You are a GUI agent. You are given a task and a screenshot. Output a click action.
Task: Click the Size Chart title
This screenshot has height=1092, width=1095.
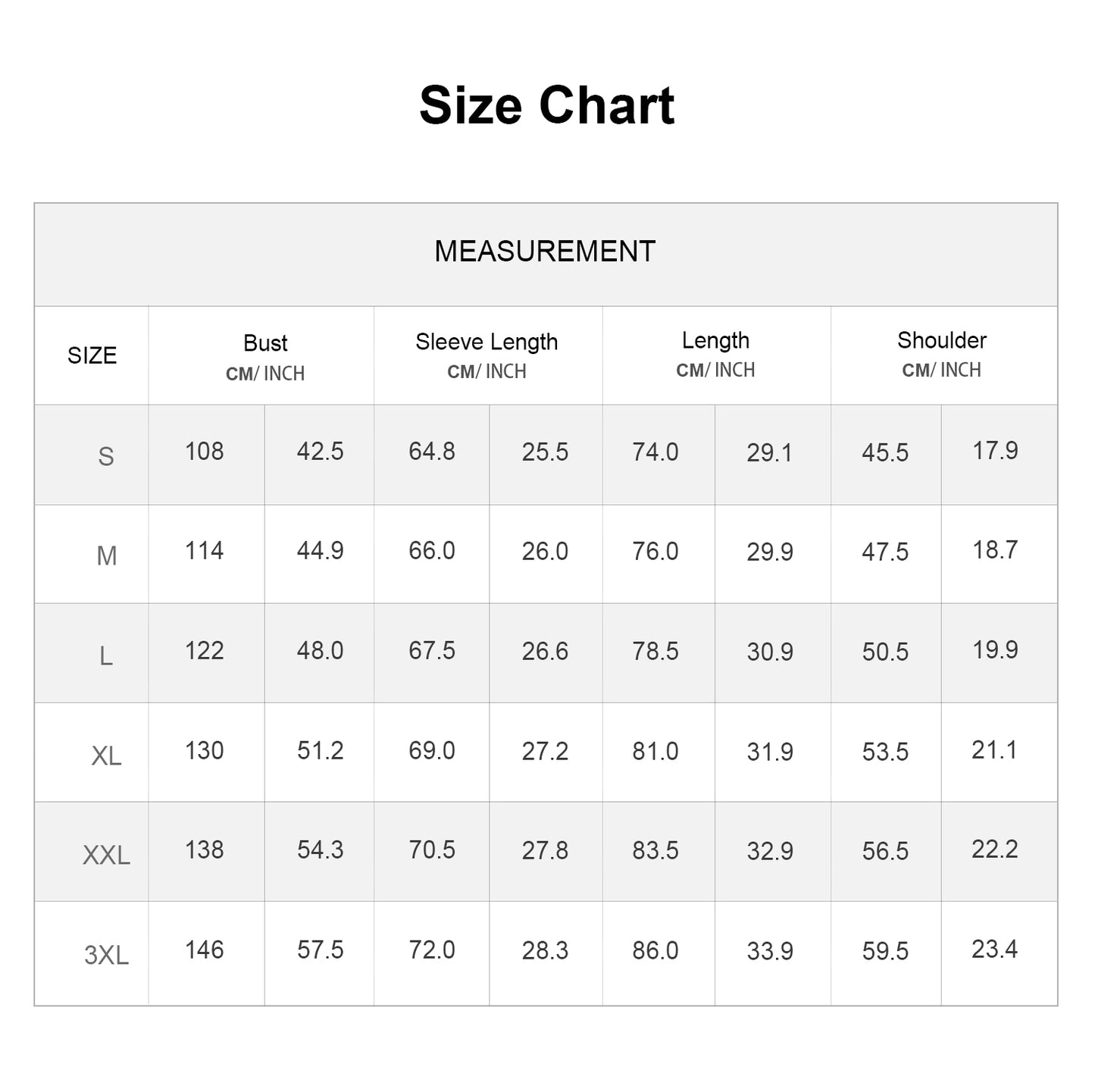546,105
